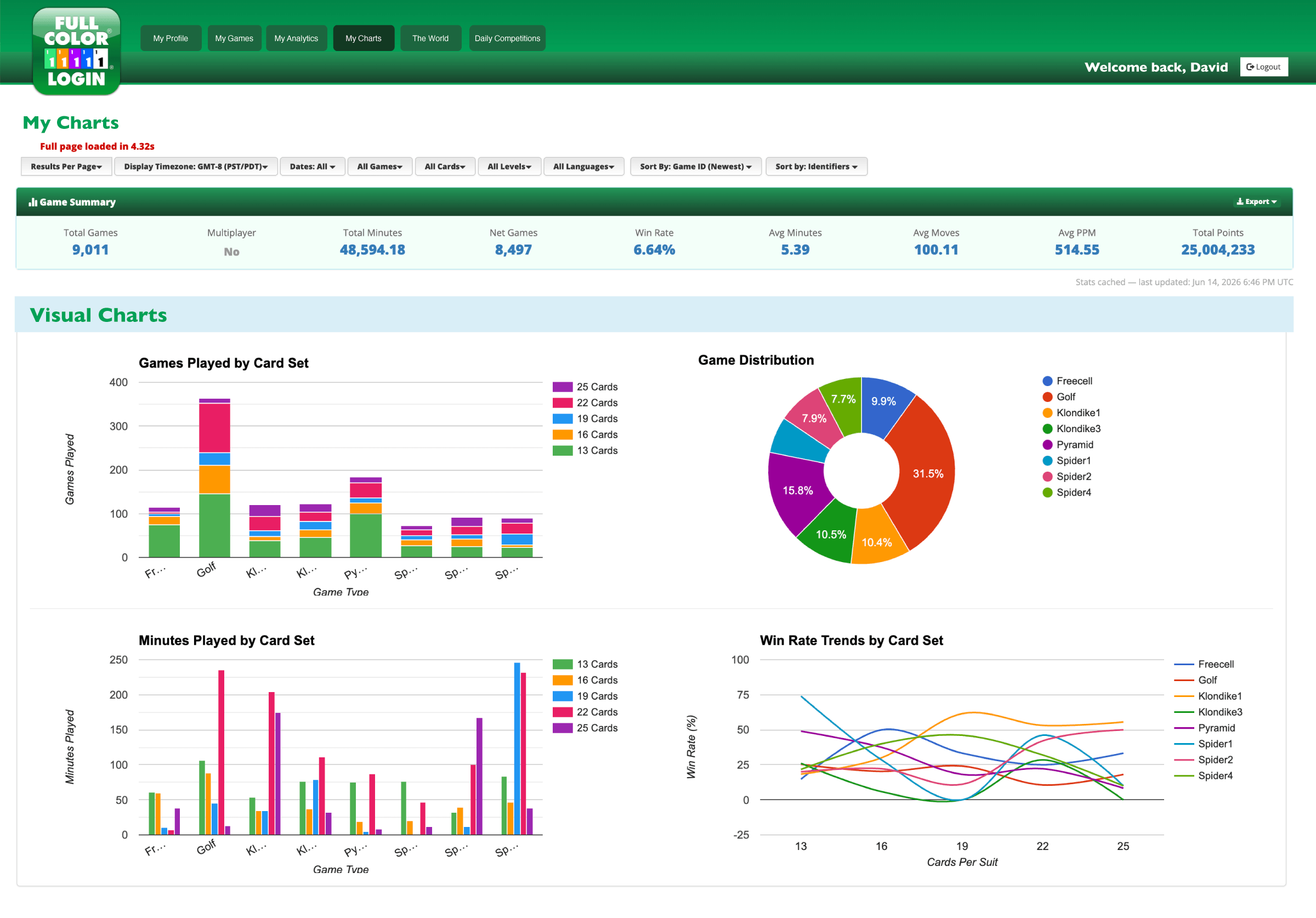Open the Results Per Page dropdown
1316x918 pixels.
66,166
